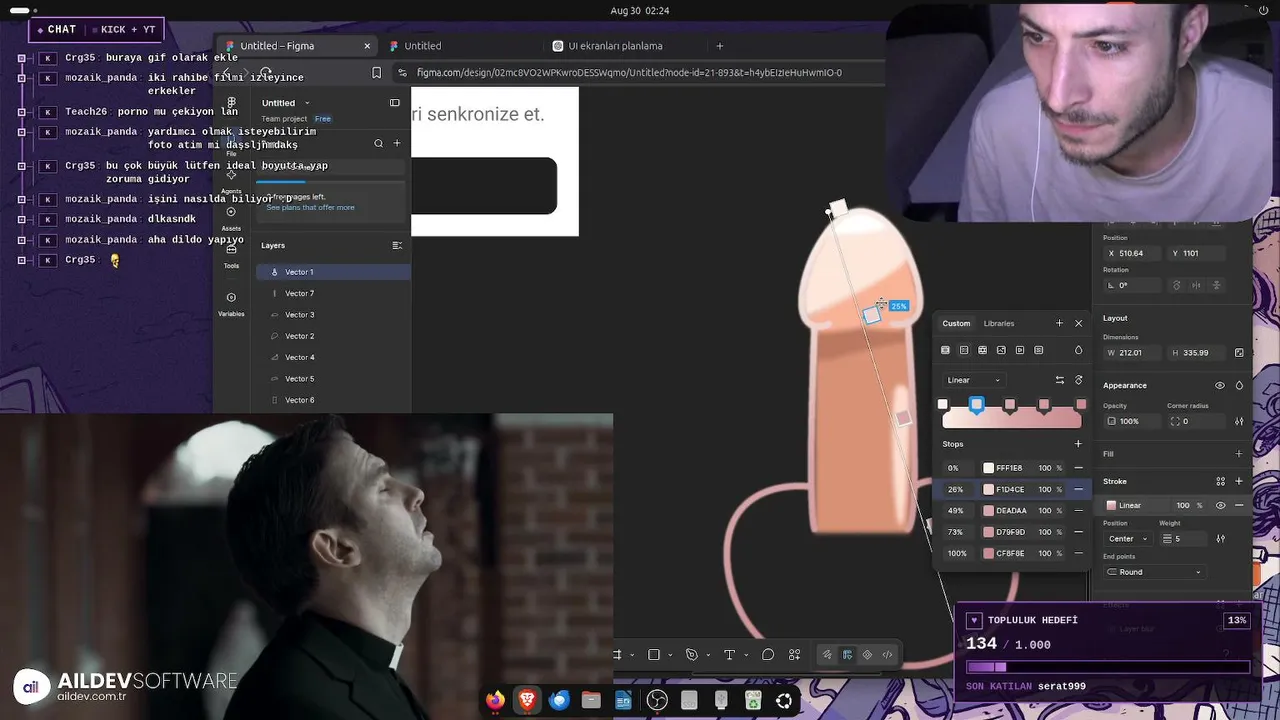
Task: Expand Pen tool options chevron
Action: pos(708,655)
